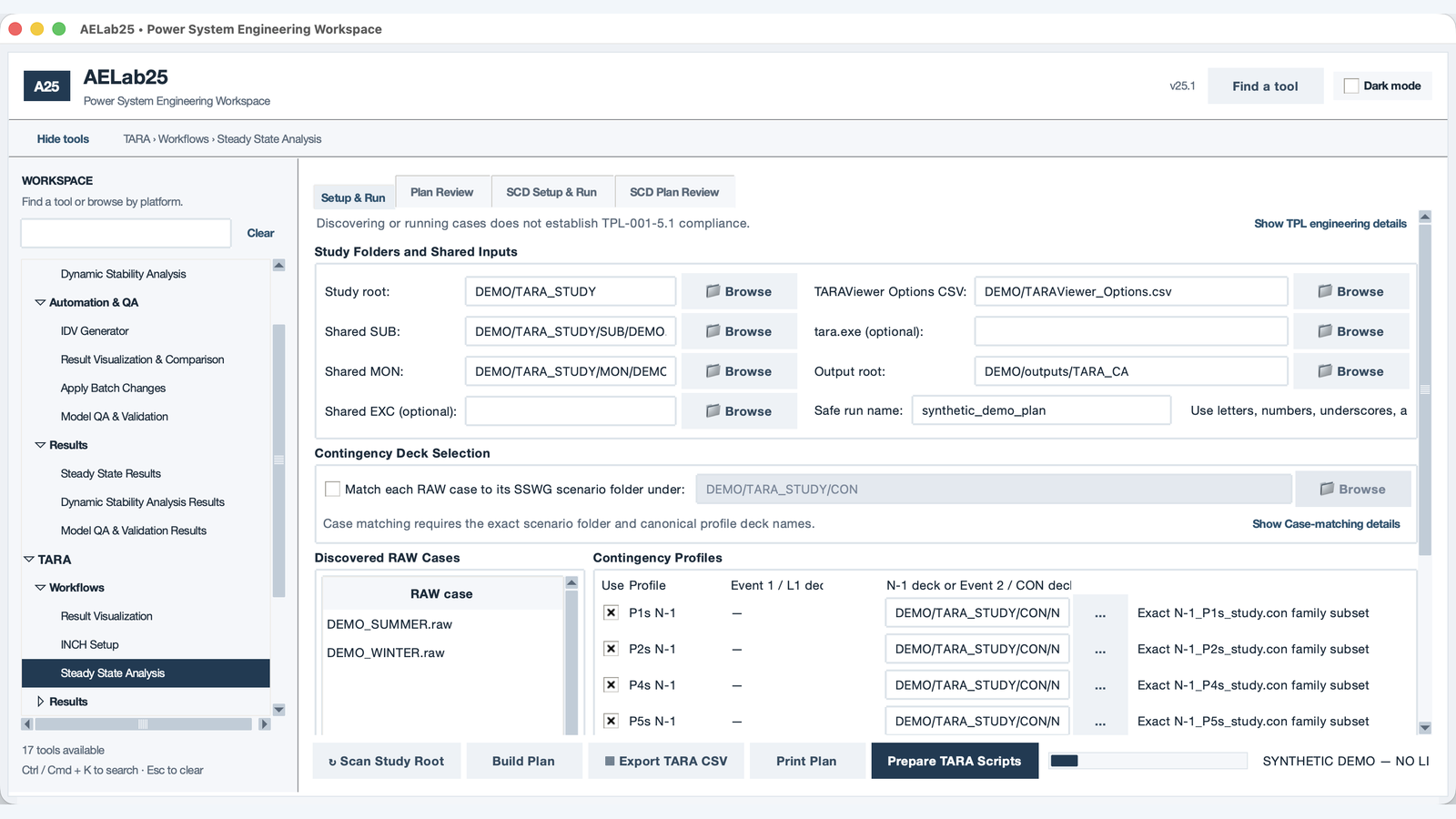Collapse the first Results tree group
This screenshot has width=1456, height=819.
pos(40,445)
